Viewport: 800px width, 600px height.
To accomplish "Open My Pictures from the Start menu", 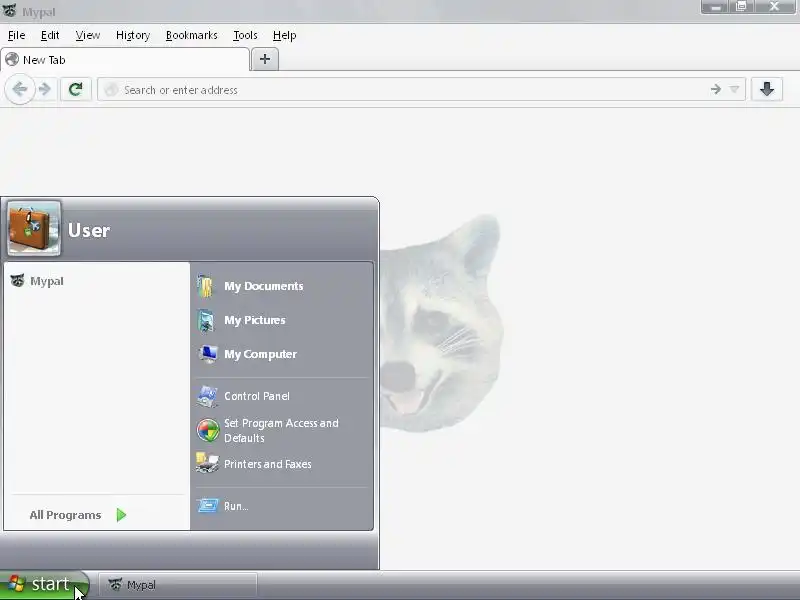I will click(282, 320).
